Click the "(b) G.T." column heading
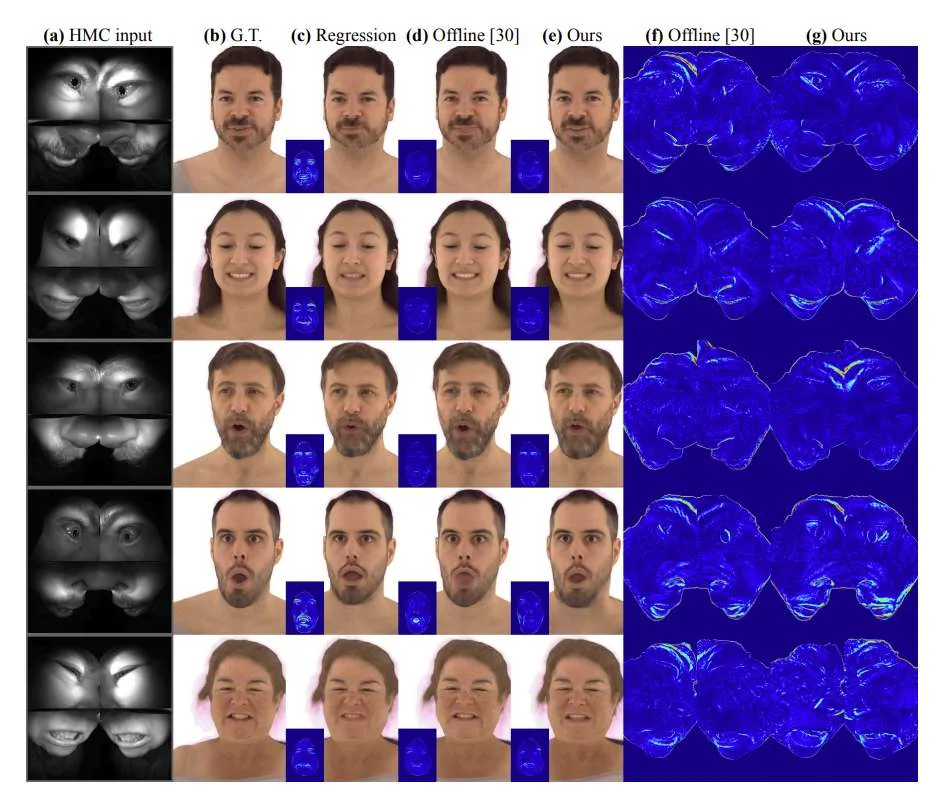The image size is (946, 789). pos(233,36)
